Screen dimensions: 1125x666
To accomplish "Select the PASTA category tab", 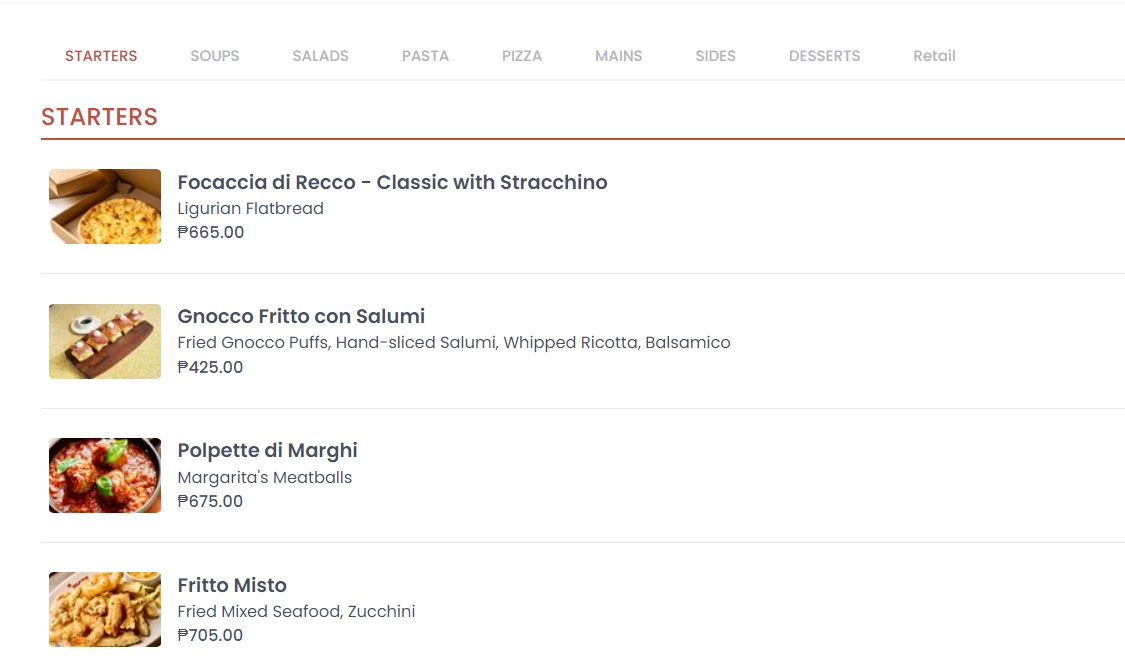I will [425, 56].
